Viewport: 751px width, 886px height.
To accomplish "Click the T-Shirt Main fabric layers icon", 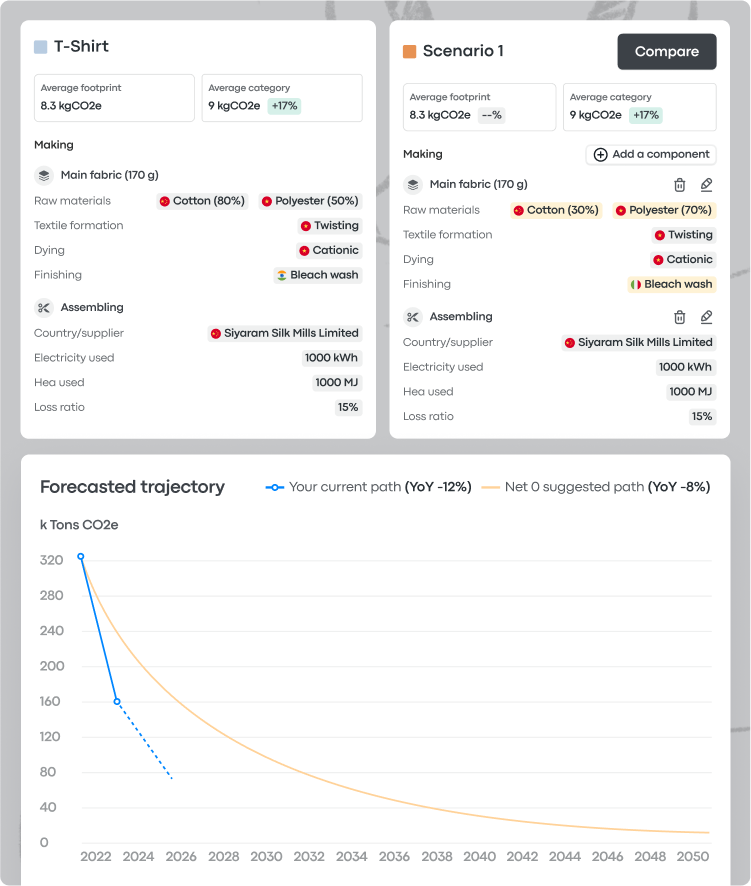I will (44, 175).
